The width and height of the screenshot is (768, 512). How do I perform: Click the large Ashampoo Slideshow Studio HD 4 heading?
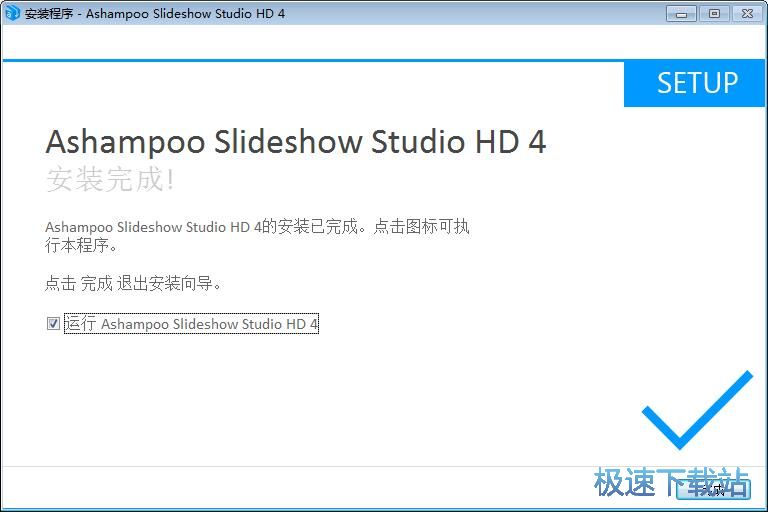click(x=296, y=142)
